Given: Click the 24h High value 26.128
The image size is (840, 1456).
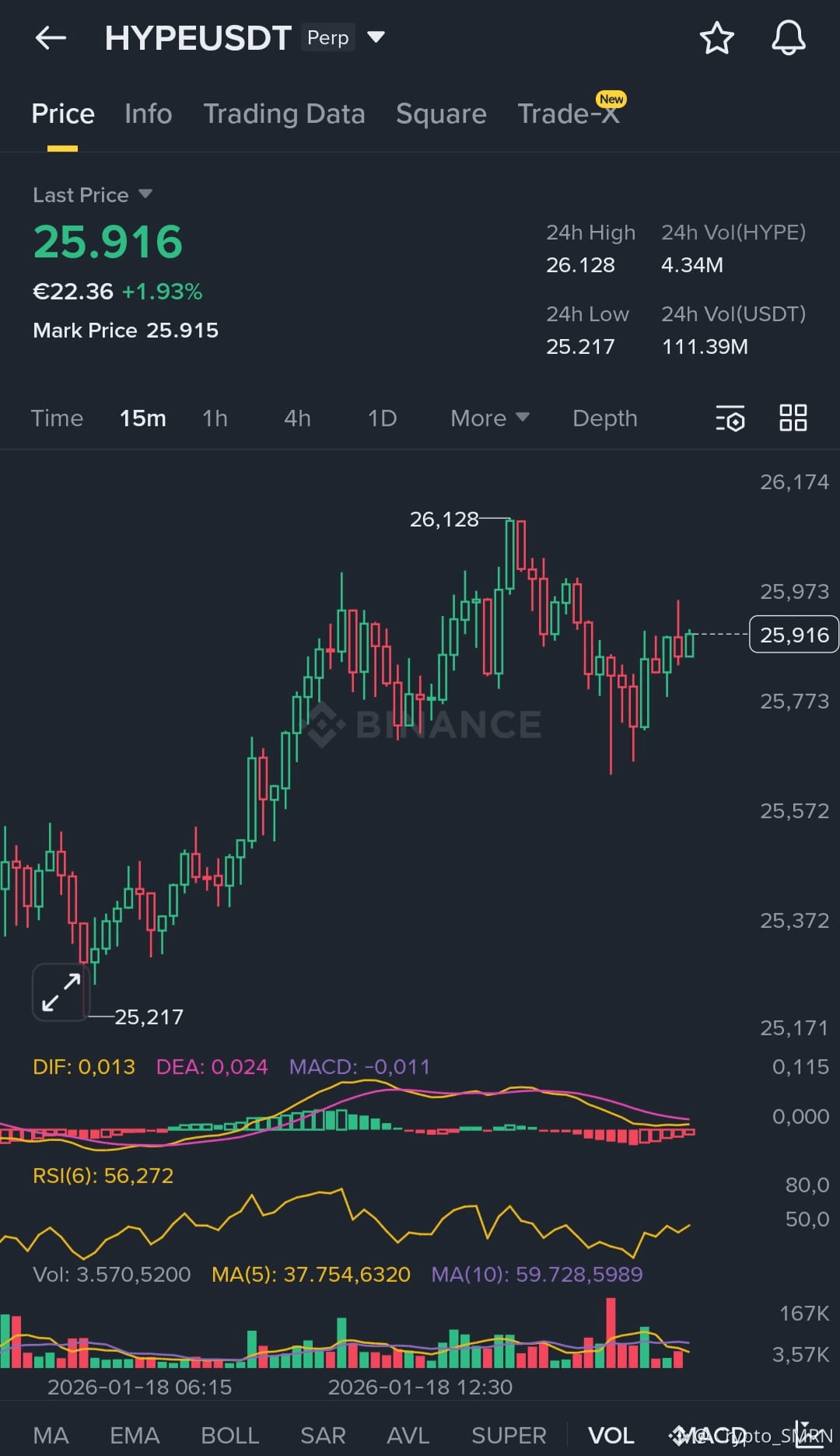Looking at the screenshot, I should click(x=580, y=265).
